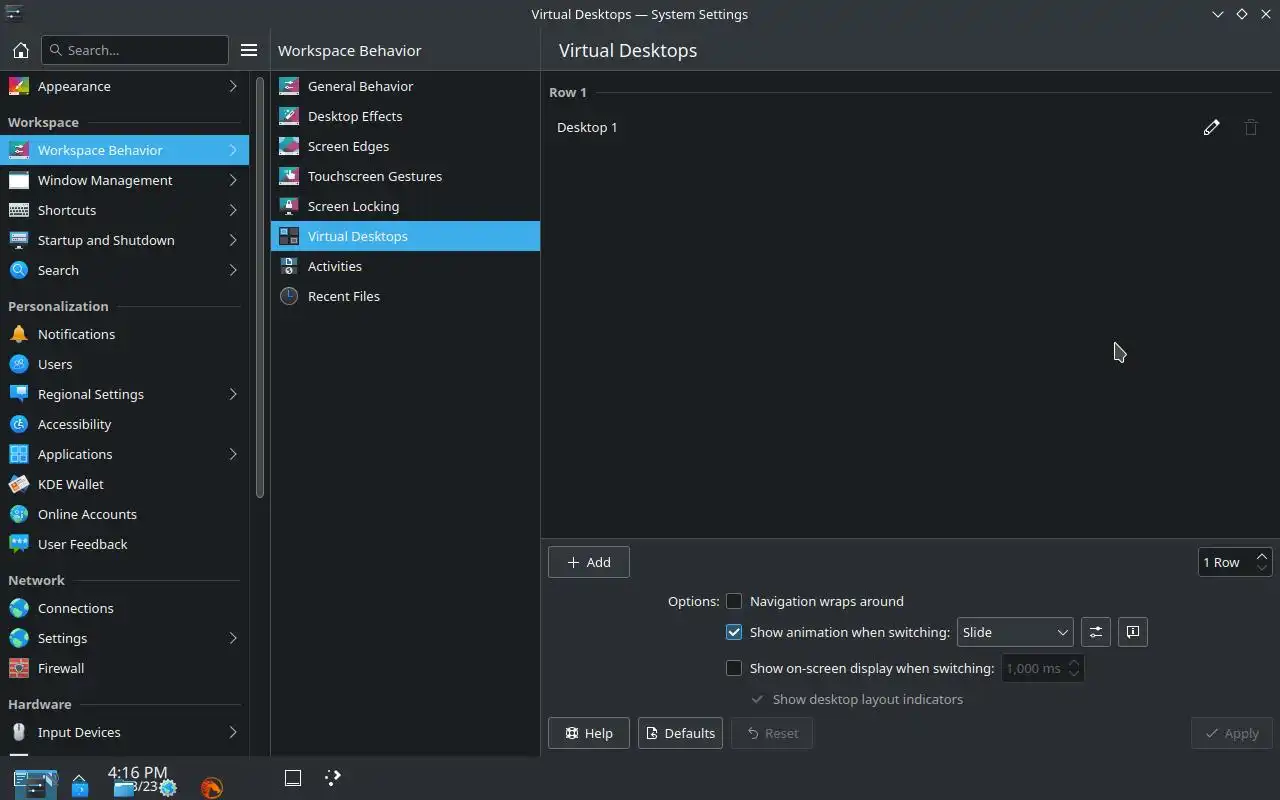Open User Feedback settings
The height and width of the screenshot is (800, 1280).
(x=124, y=544)
